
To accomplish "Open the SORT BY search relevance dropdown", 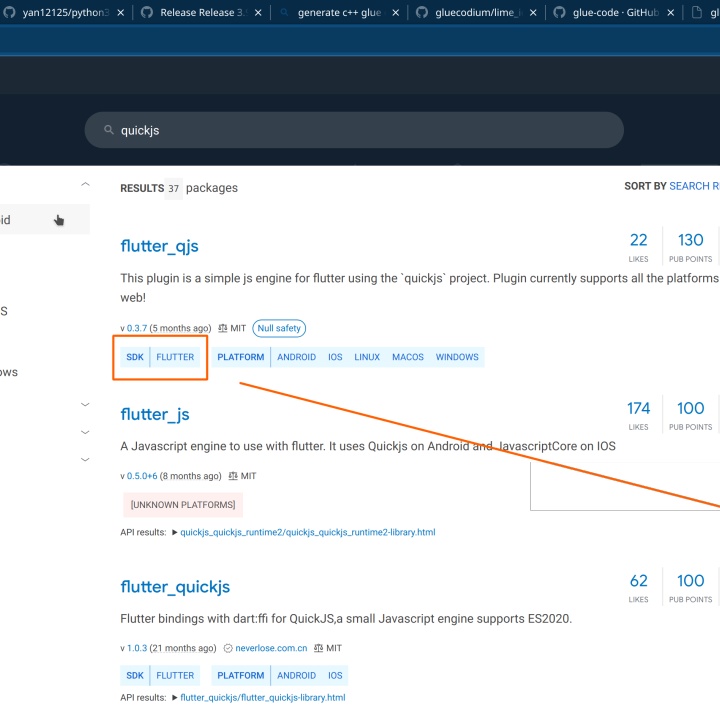I will 694,186.
